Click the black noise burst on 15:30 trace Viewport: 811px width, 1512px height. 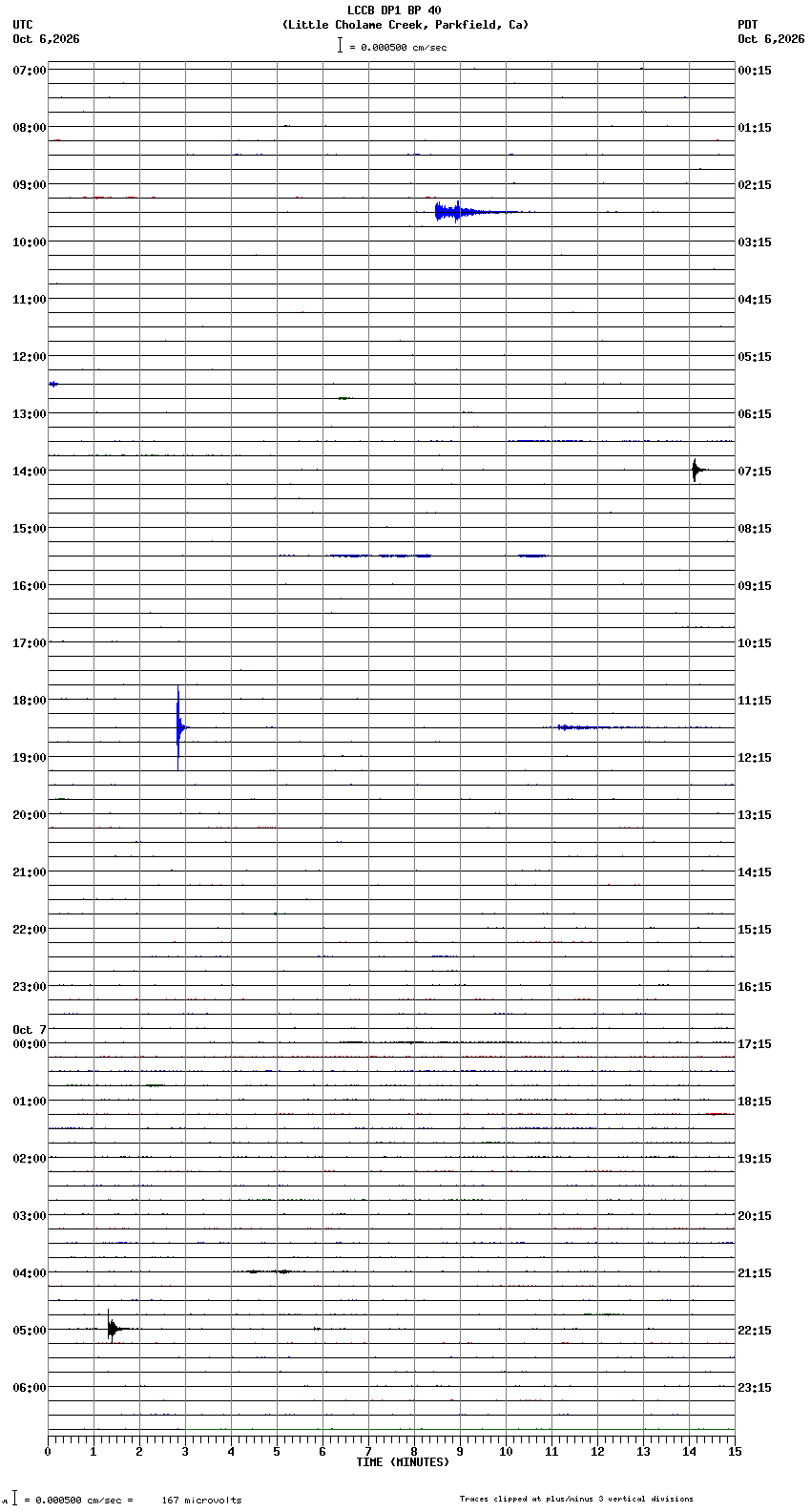coord(380,556)
